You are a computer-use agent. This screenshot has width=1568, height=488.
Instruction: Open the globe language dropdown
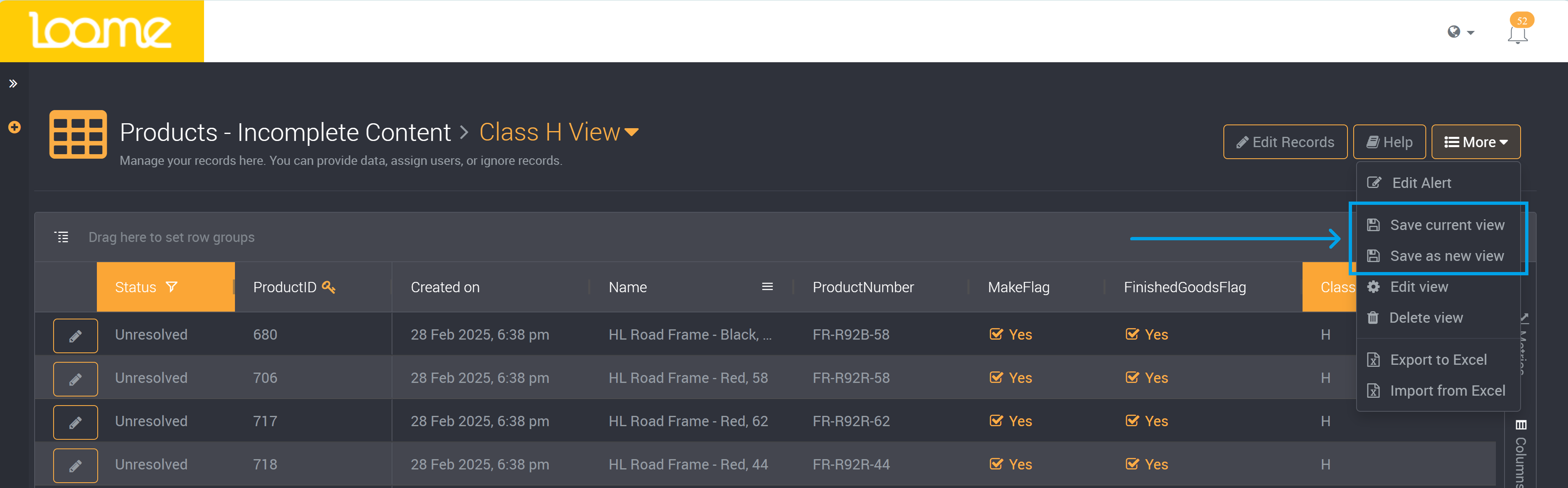pyautogui.click(x=1460, y=32)
